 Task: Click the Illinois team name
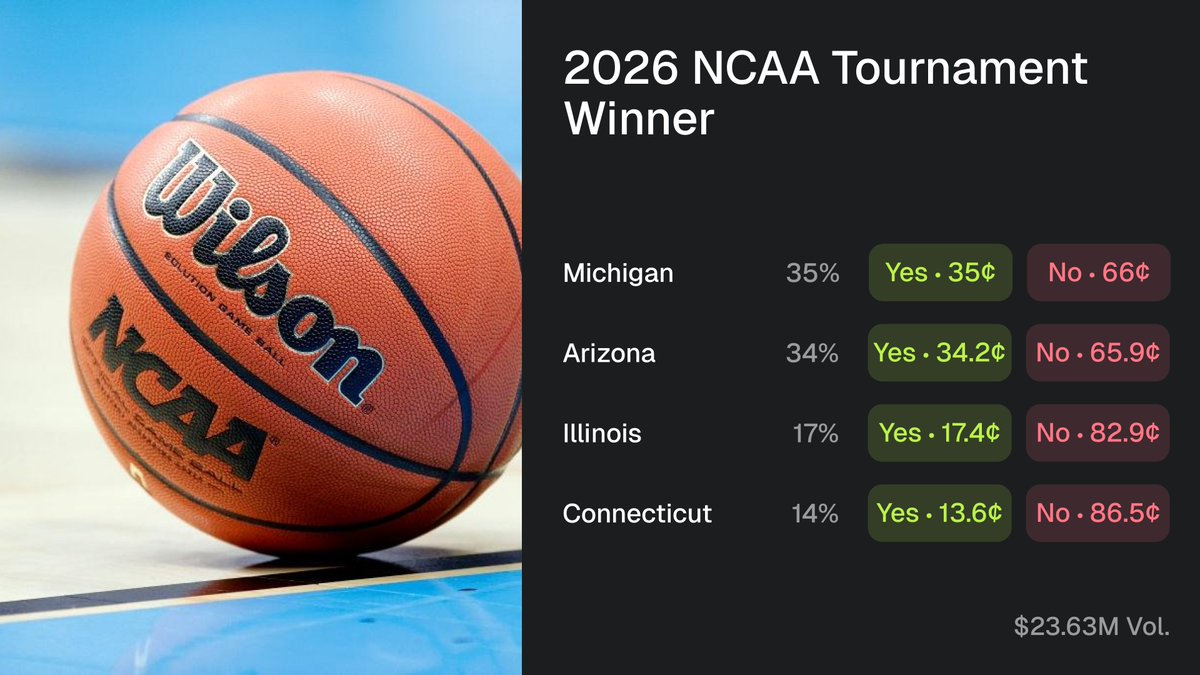[602, 433]
